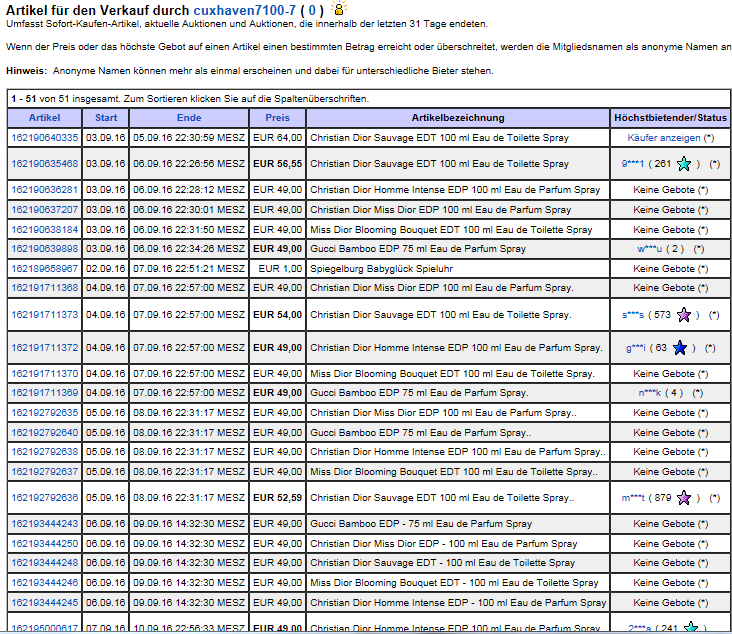
Task: Open item number 162190635468
Action: (x=45, y=164)
